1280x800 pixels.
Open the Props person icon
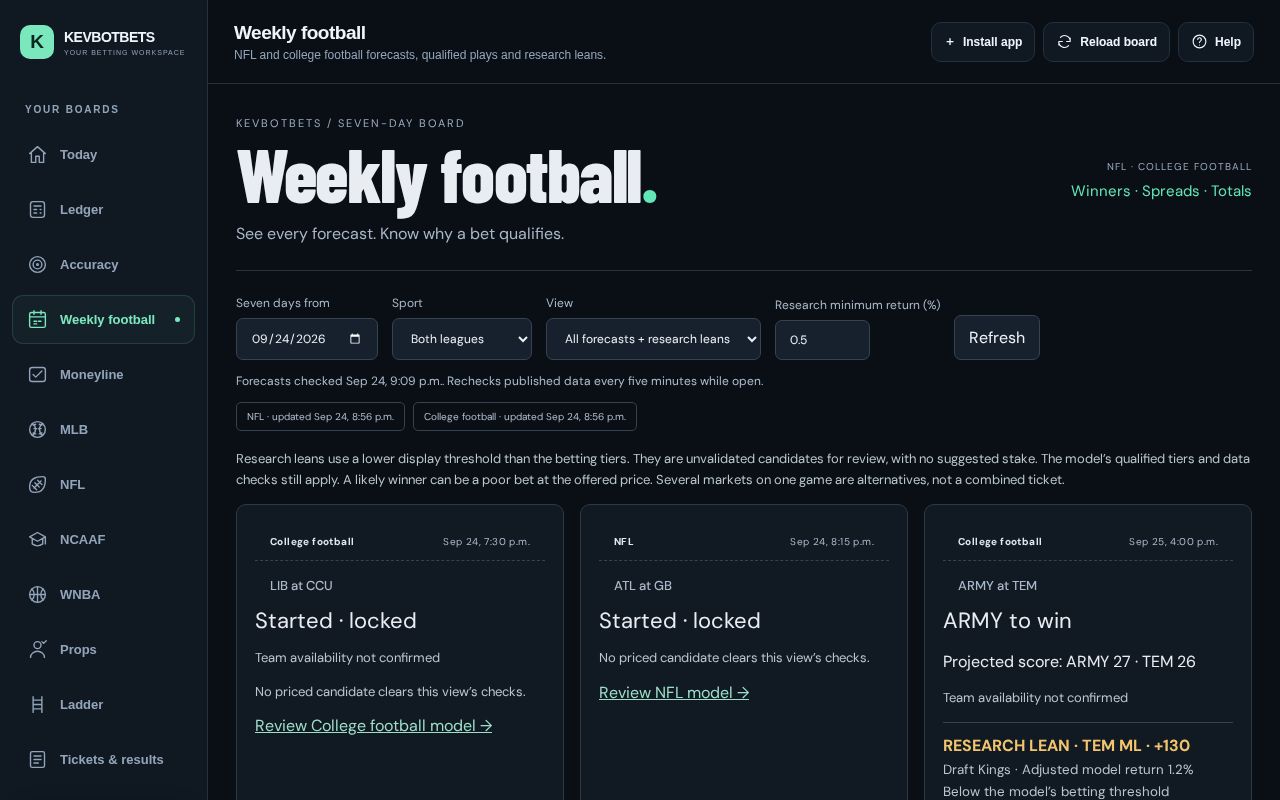coord(37,649)
